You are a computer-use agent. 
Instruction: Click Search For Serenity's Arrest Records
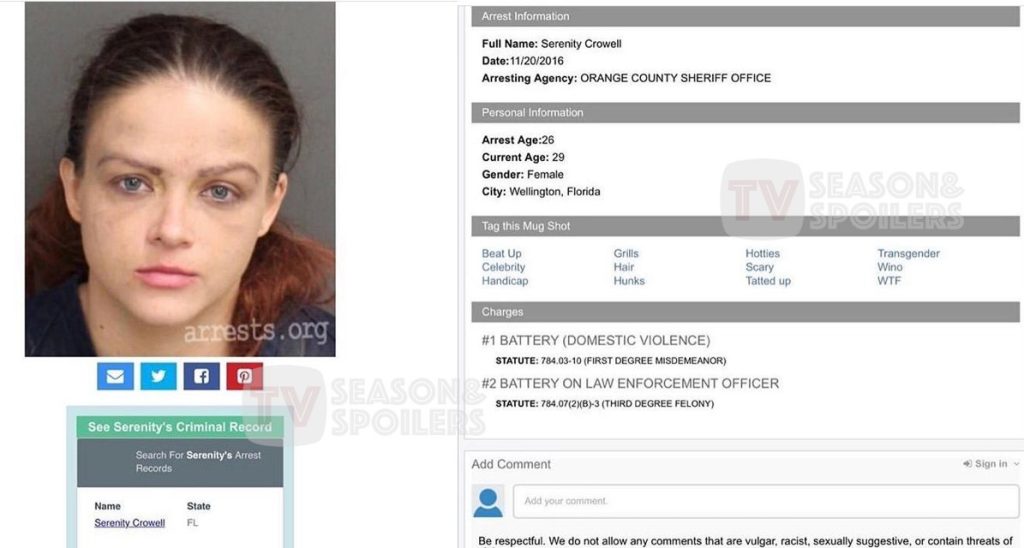coord(198,462)
